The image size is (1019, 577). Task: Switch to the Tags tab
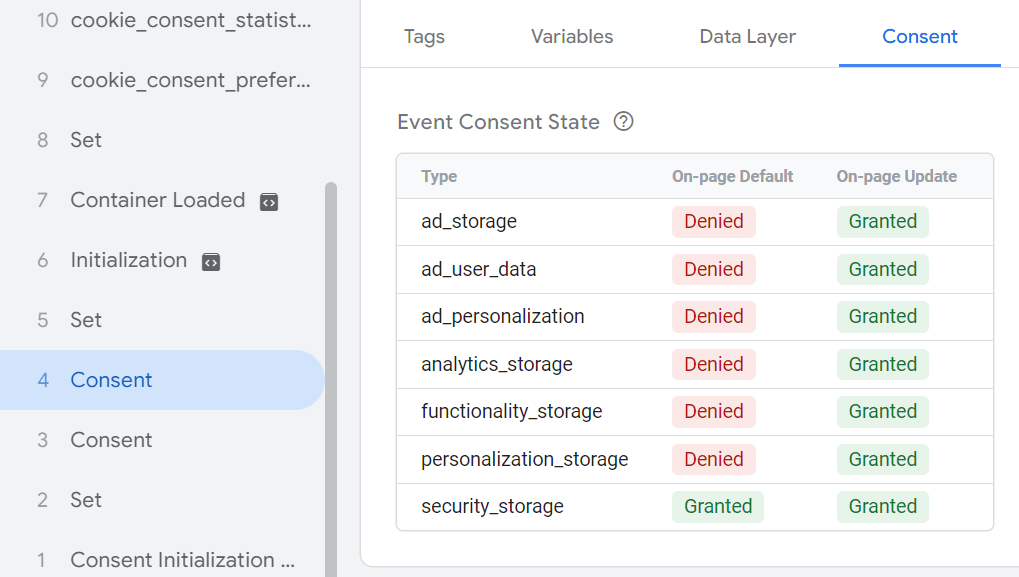tap(424, 37)
